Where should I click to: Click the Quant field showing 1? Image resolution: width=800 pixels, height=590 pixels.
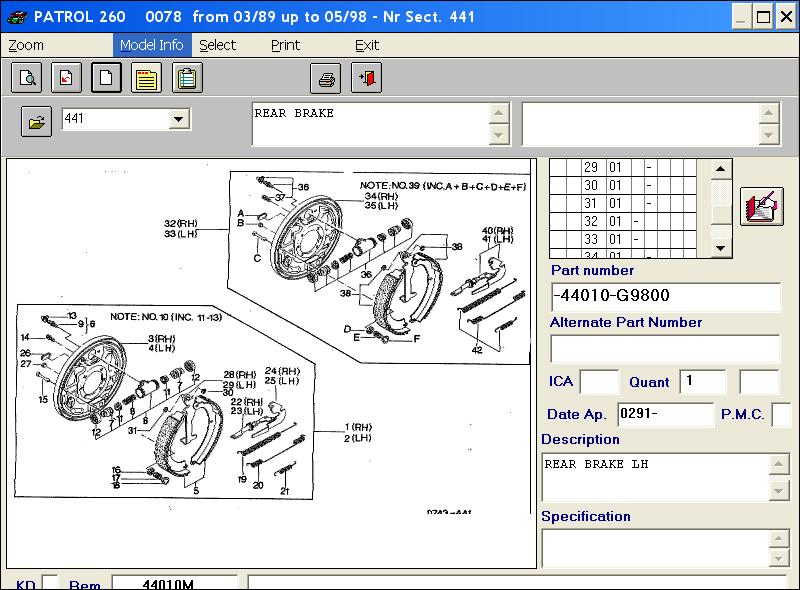703,382
